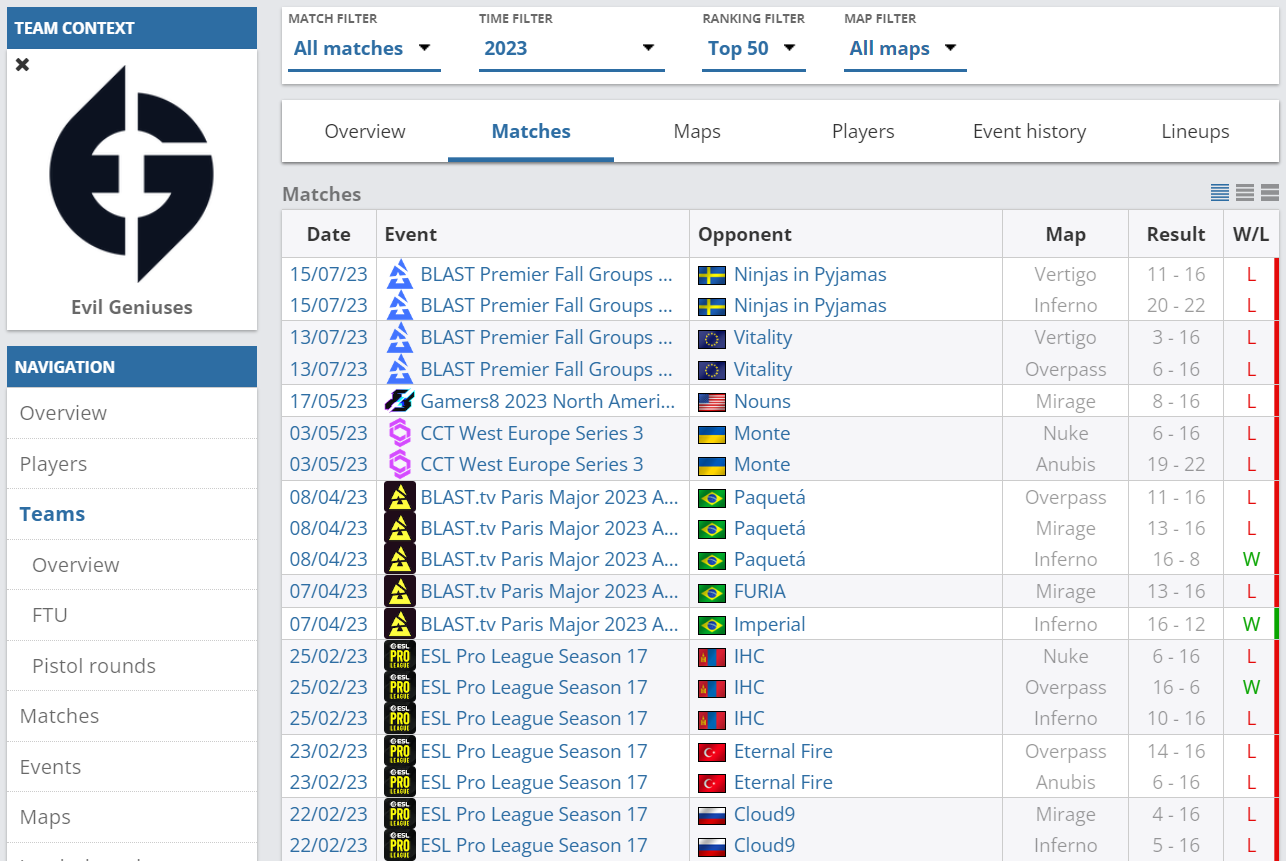Click the Brazil flag beside FURIA
This screenshot has width=1286, height=861.
(x=712, y=592)
